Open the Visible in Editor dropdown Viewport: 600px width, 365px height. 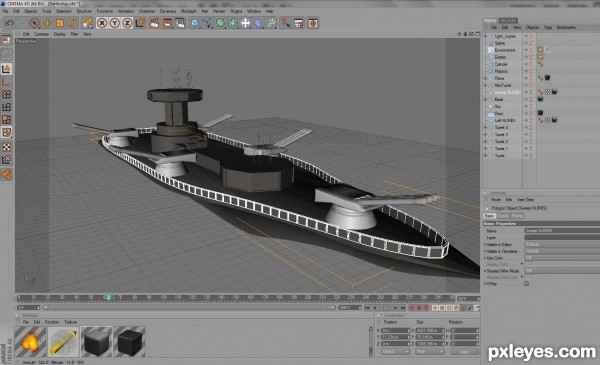click(x=562, y=244)
